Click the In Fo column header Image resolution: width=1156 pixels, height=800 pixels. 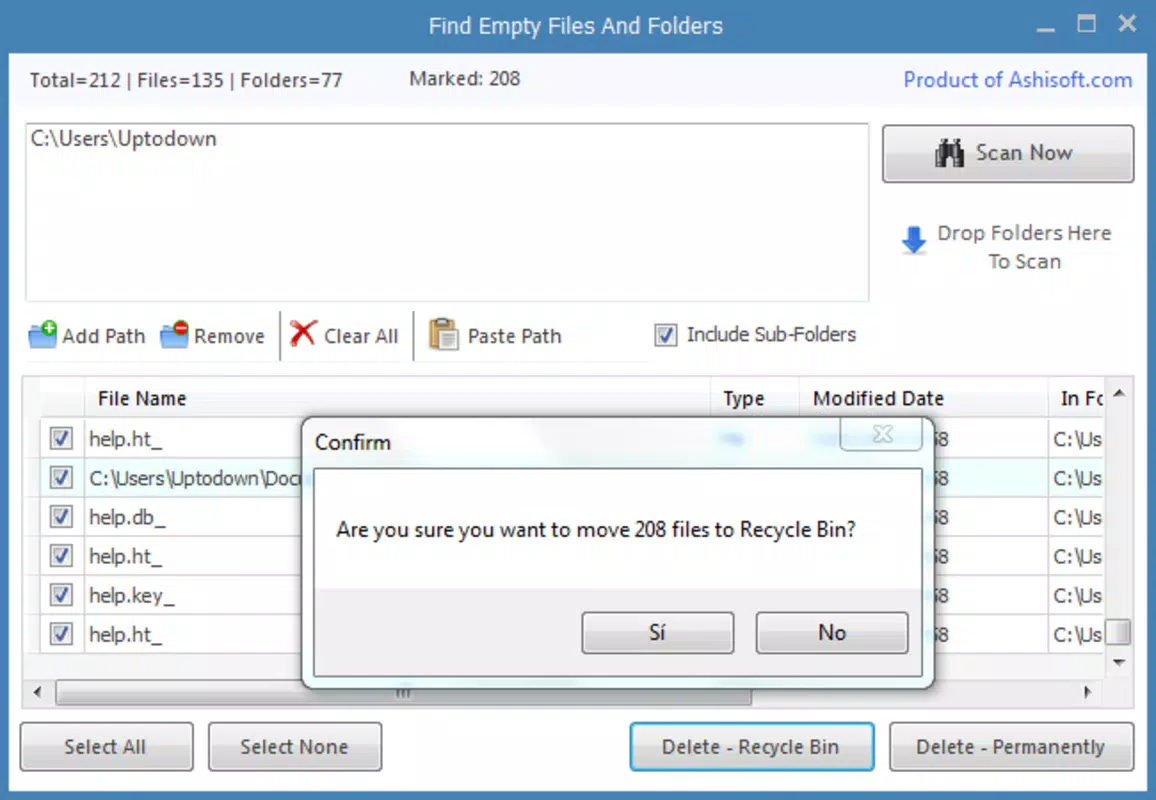1076,398
